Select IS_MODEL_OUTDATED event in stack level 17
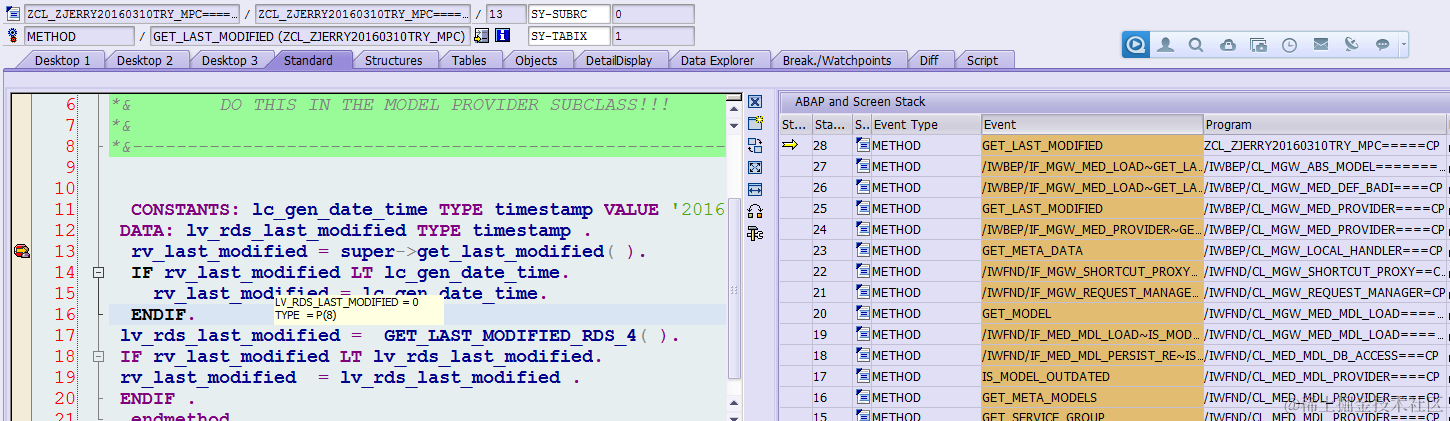1450x421 pixels. pos(1092,376)
